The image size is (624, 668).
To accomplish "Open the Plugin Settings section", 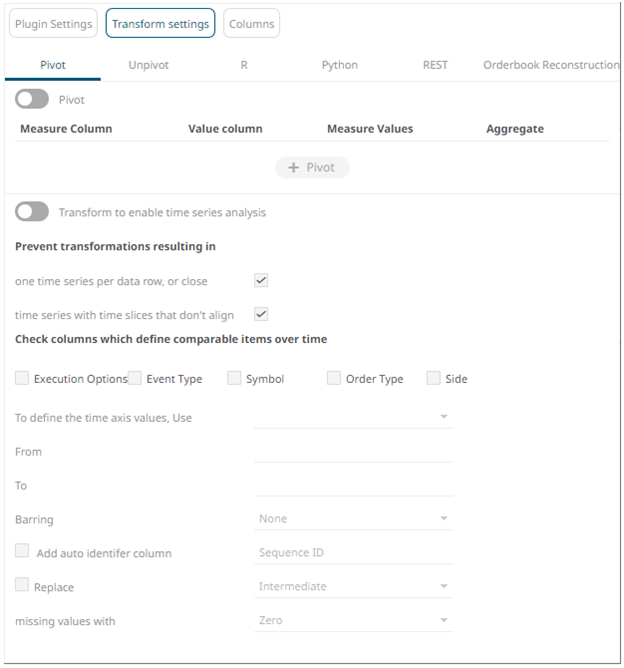I will pyautogui.click(x=53, y=24).
